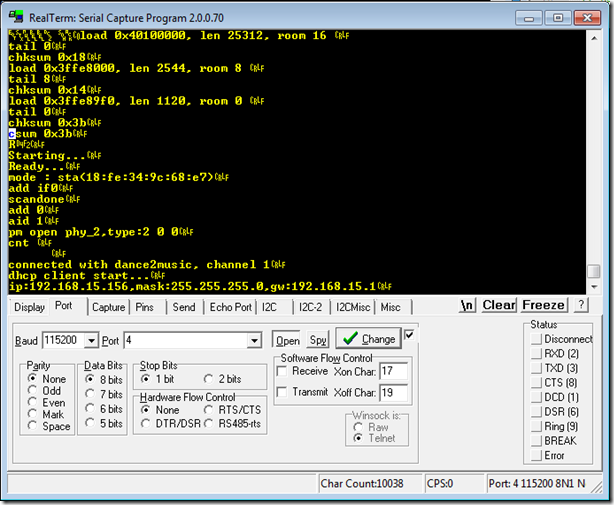
Task: Click the Disconnect status indicator
Action: click(537, 339)
